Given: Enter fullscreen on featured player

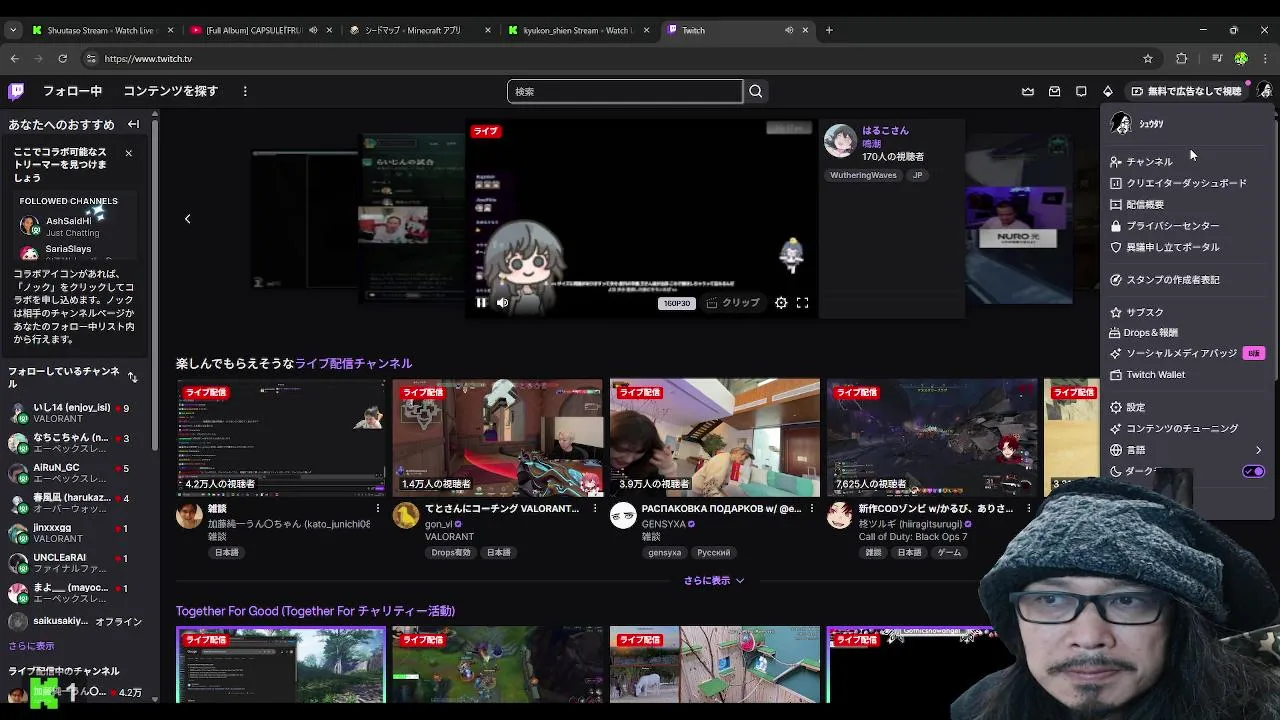Looking at the screenshot, I should pyautogui.click(x=802, y=303).
